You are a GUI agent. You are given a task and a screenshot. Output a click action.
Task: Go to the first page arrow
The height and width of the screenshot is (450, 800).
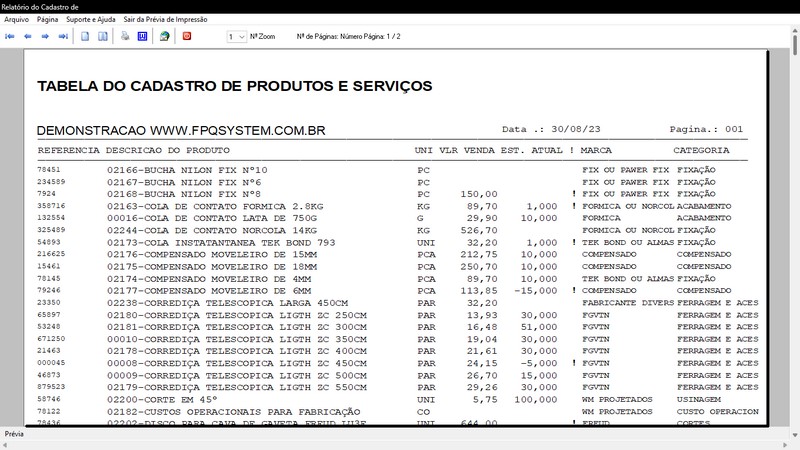11,36
